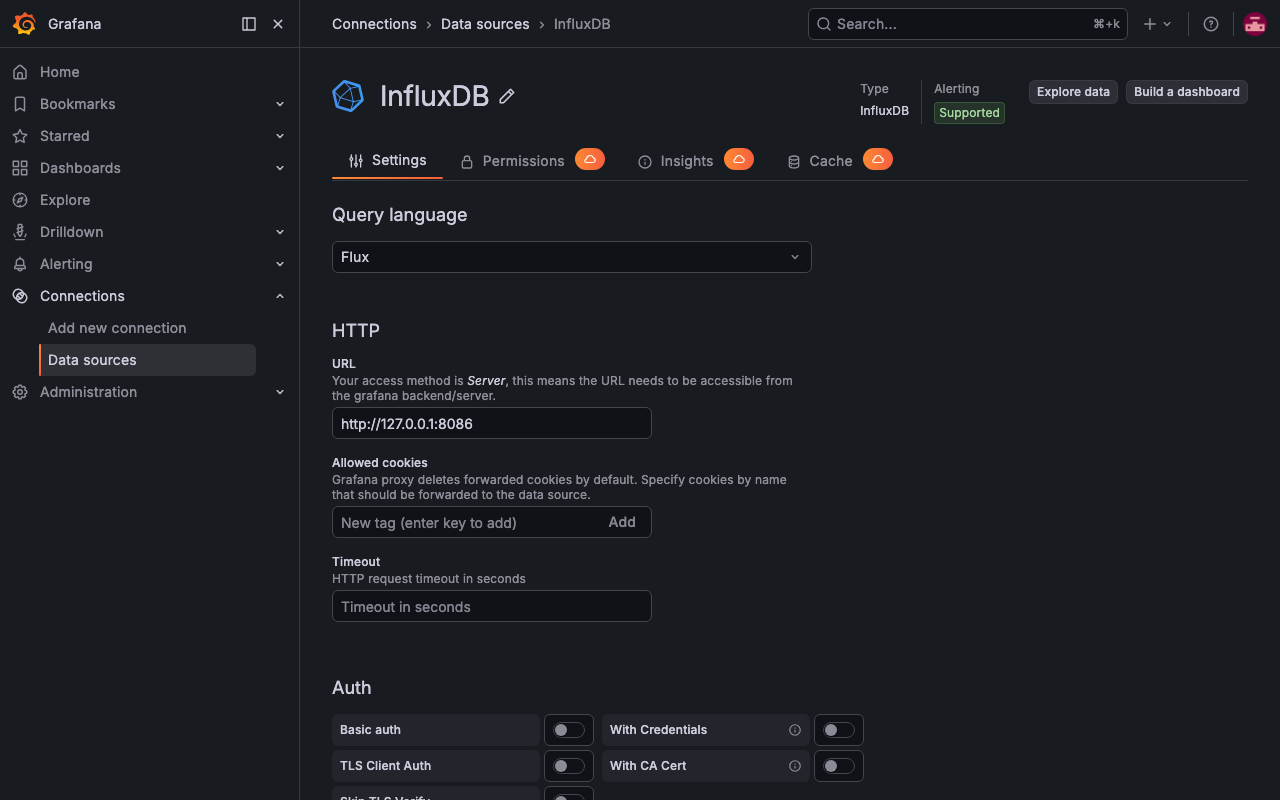This screenshot has height=800, width=1280.
Task: Click the Alerting bell icon
Action: tap(20, 264)
